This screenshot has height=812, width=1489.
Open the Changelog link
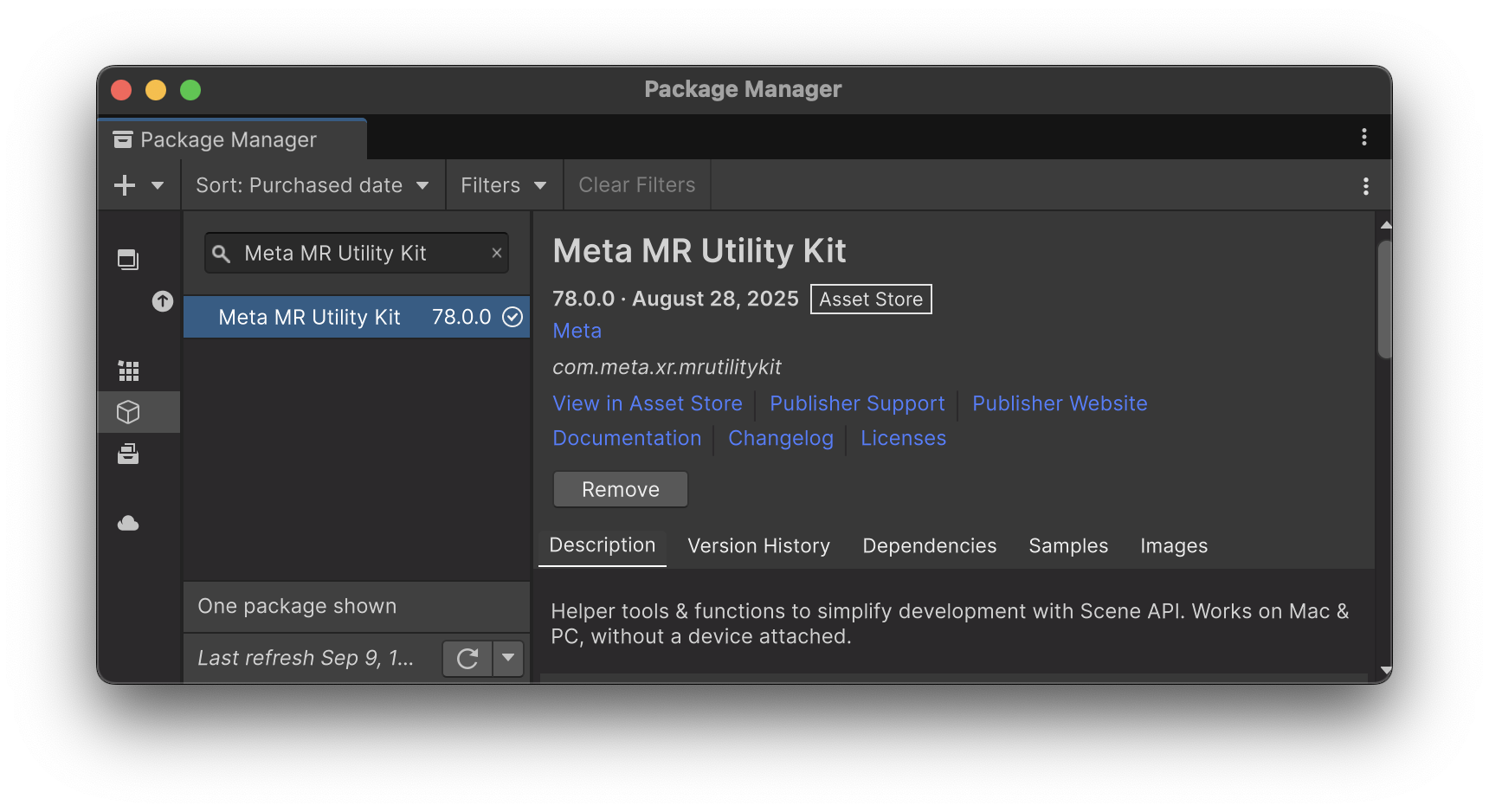click(x=780, y=438)
